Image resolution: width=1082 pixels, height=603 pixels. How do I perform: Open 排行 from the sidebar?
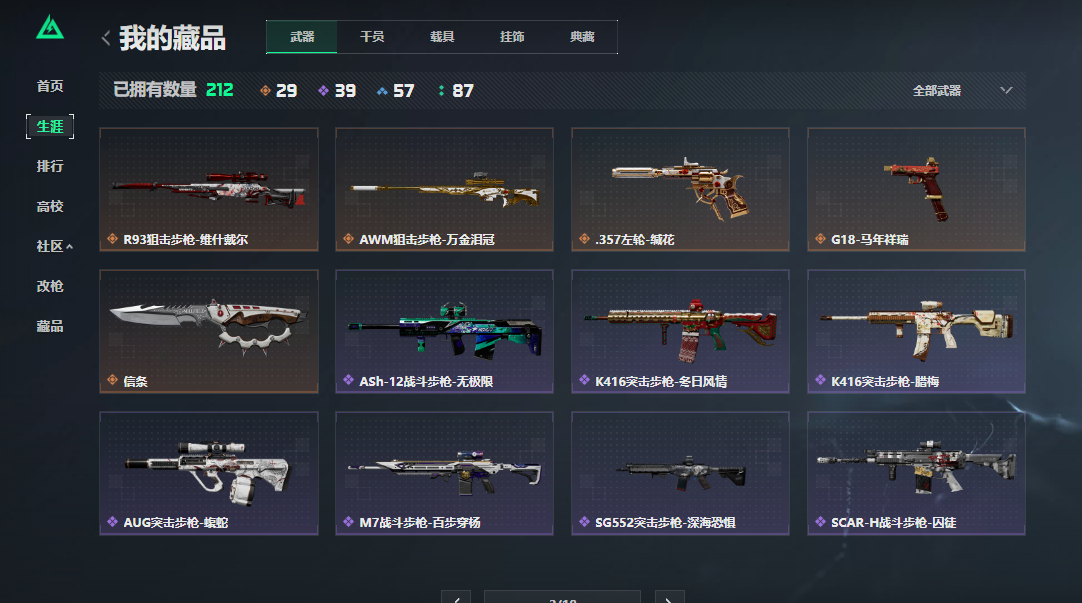pos(50,166)
